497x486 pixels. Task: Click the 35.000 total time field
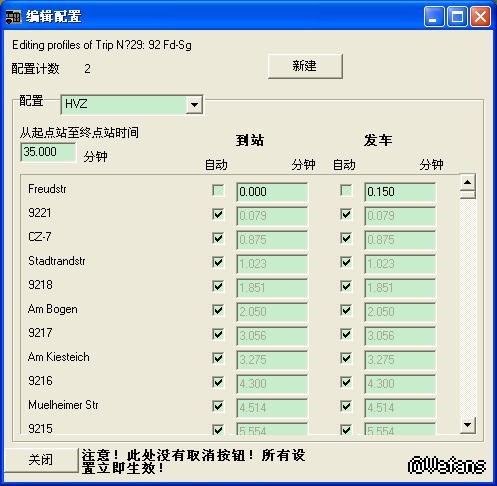(x=48, y=152)
